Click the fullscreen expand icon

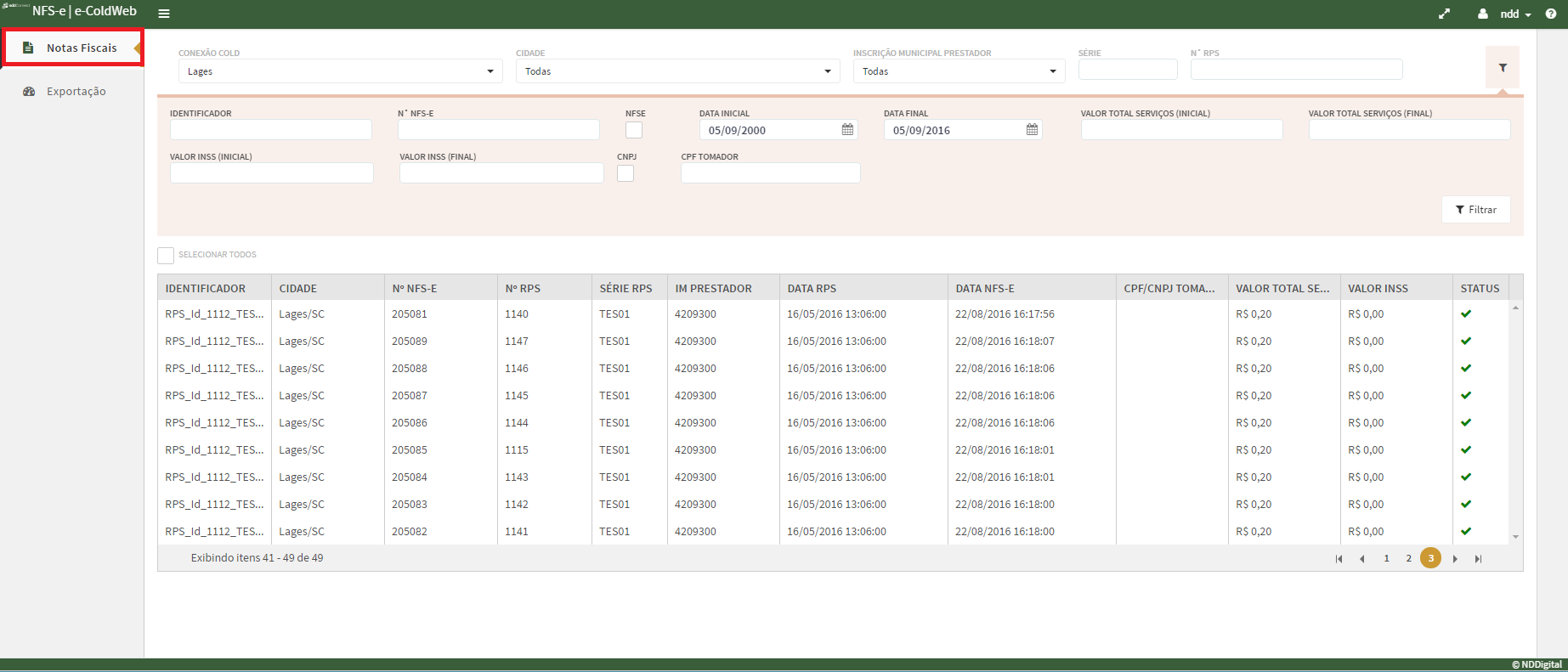[x=1444, y=14]
